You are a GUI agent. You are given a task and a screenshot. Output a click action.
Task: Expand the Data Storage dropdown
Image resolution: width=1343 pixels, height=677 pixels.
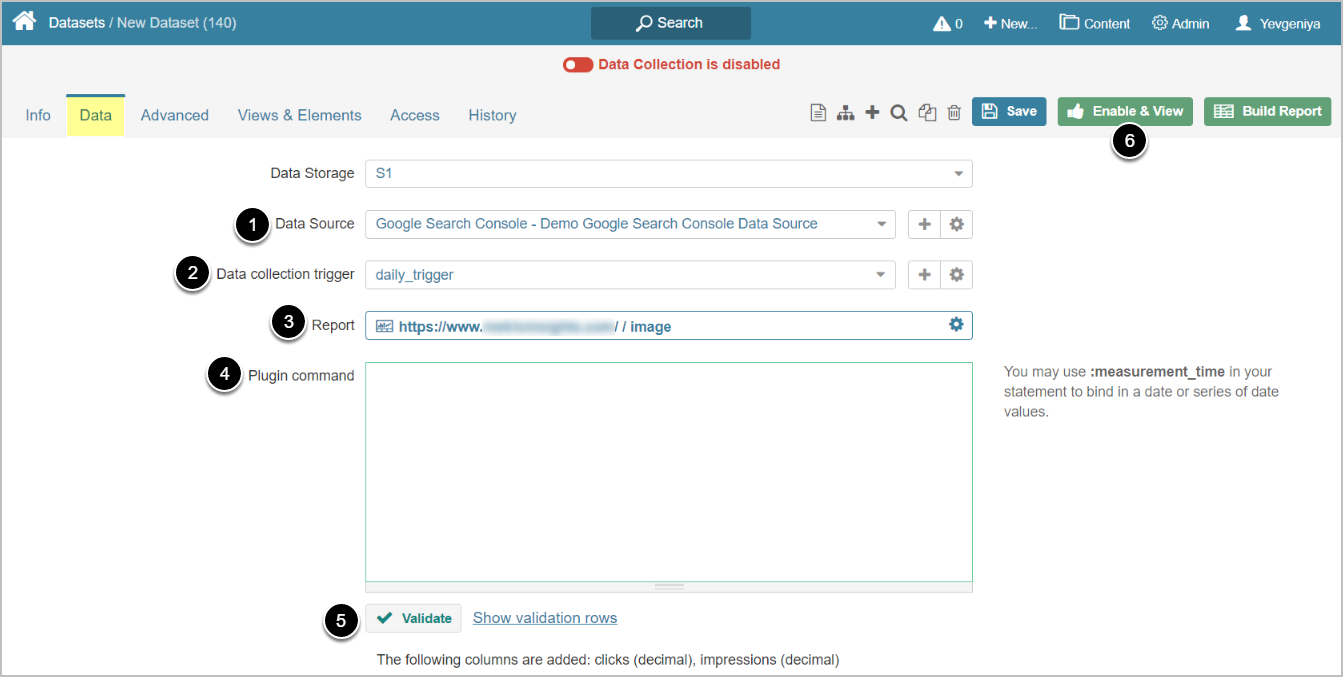[x=668, y=174]
